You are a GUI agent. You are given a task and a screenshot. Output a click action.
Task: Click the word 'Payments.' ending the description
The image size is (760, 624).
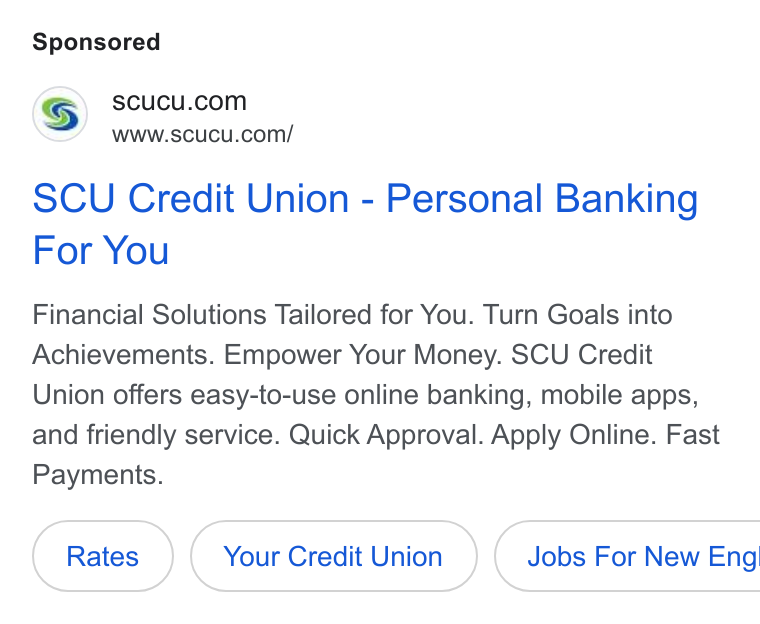pos(98,475)
